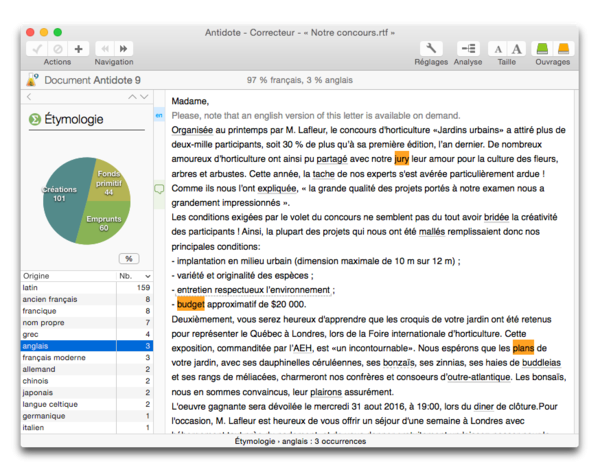Toggle the % percentage display button

[129, 259]
